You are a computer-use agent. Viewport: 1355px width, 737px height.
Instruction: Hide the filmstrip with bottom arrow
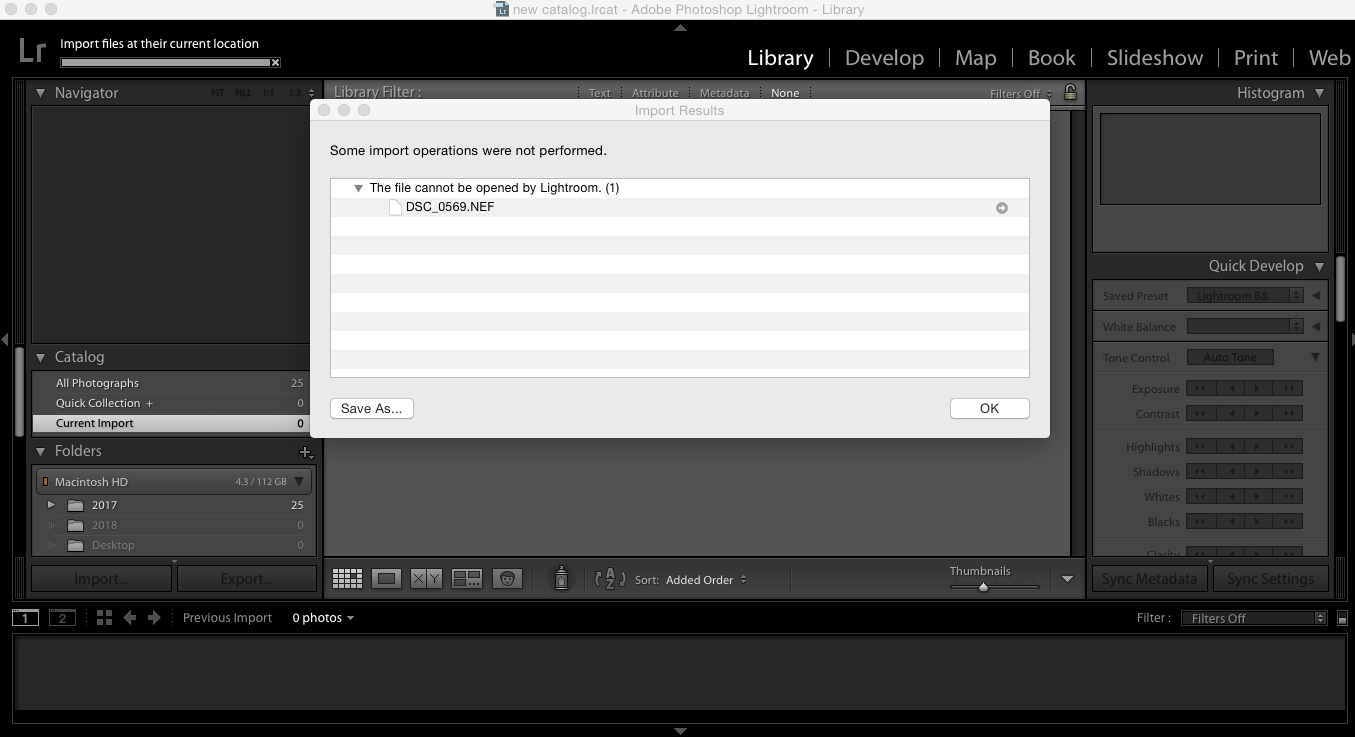tap(680, 731)
